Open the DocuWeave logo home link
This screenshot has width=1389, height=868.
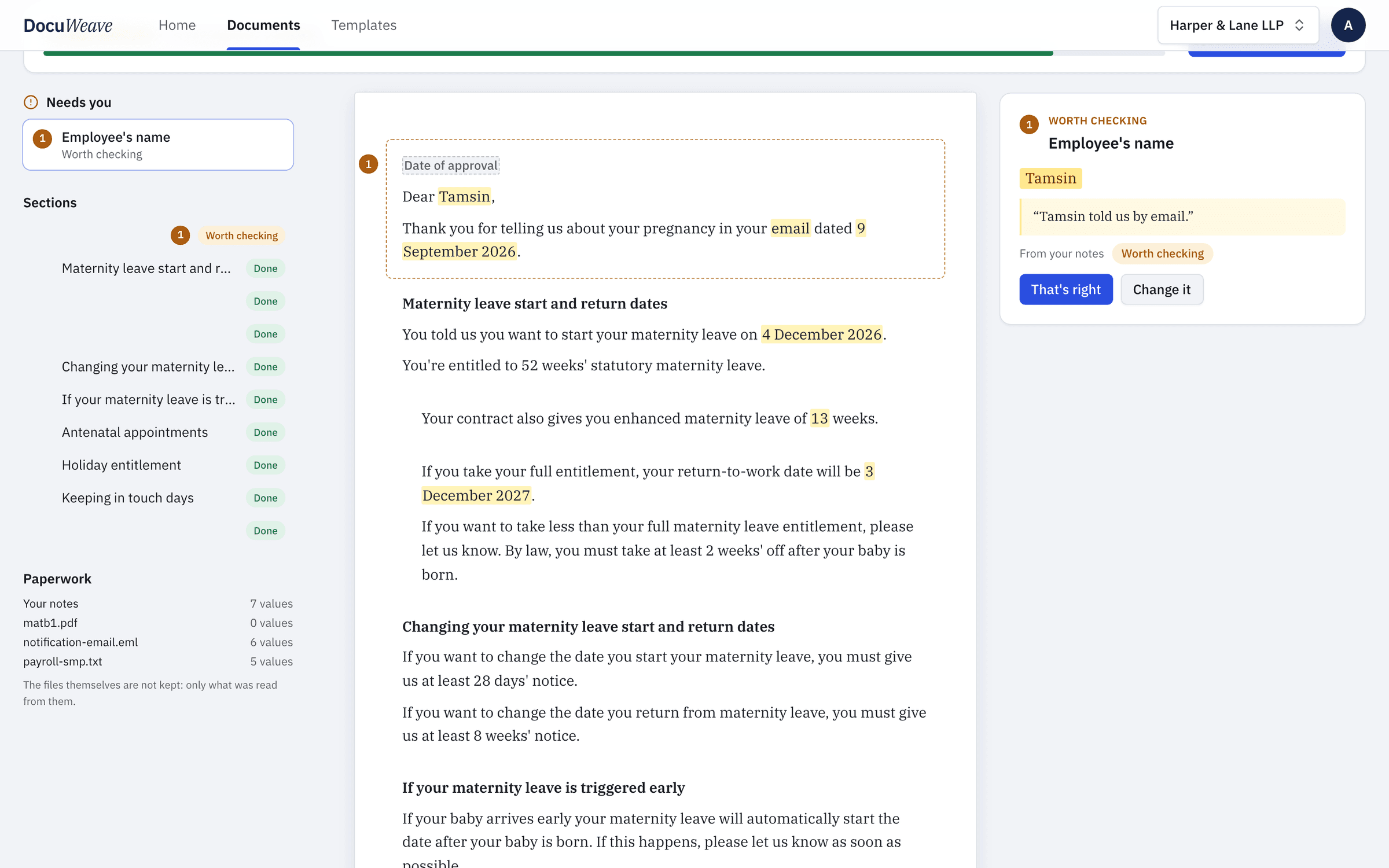pos(68,25)
